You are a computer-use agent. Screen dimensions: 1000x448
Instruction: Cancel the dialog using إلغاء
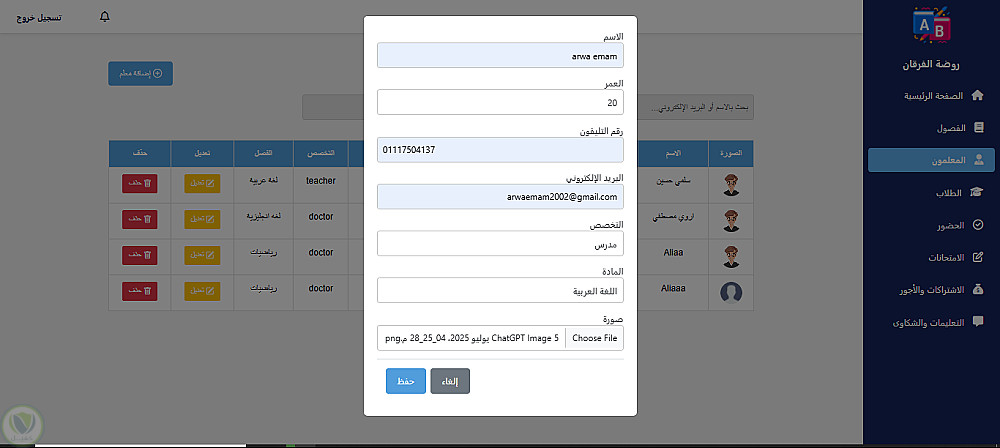click(450, 381)
